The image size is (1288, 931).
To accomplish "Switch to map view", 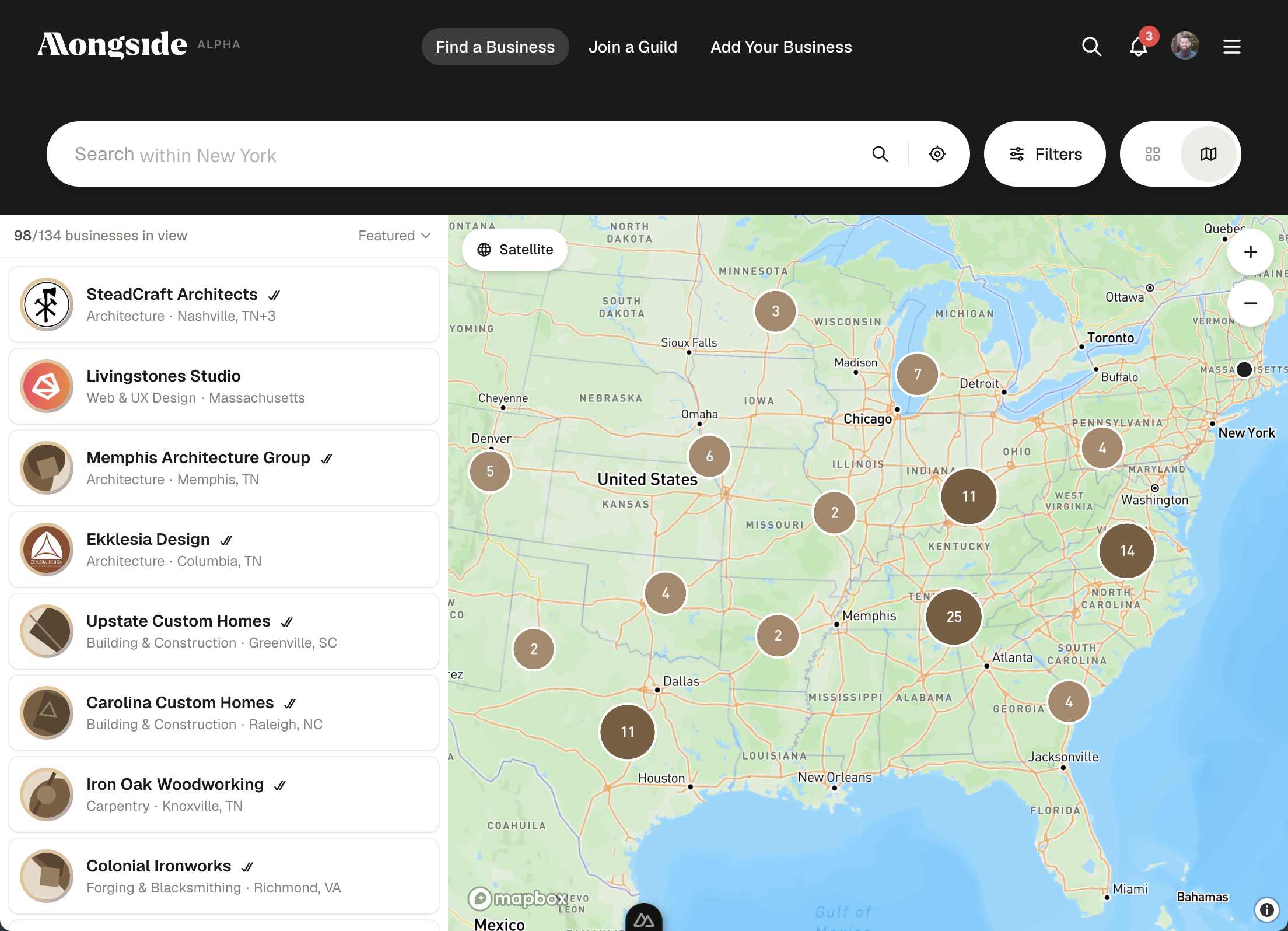I will (x=1209, y=154).
